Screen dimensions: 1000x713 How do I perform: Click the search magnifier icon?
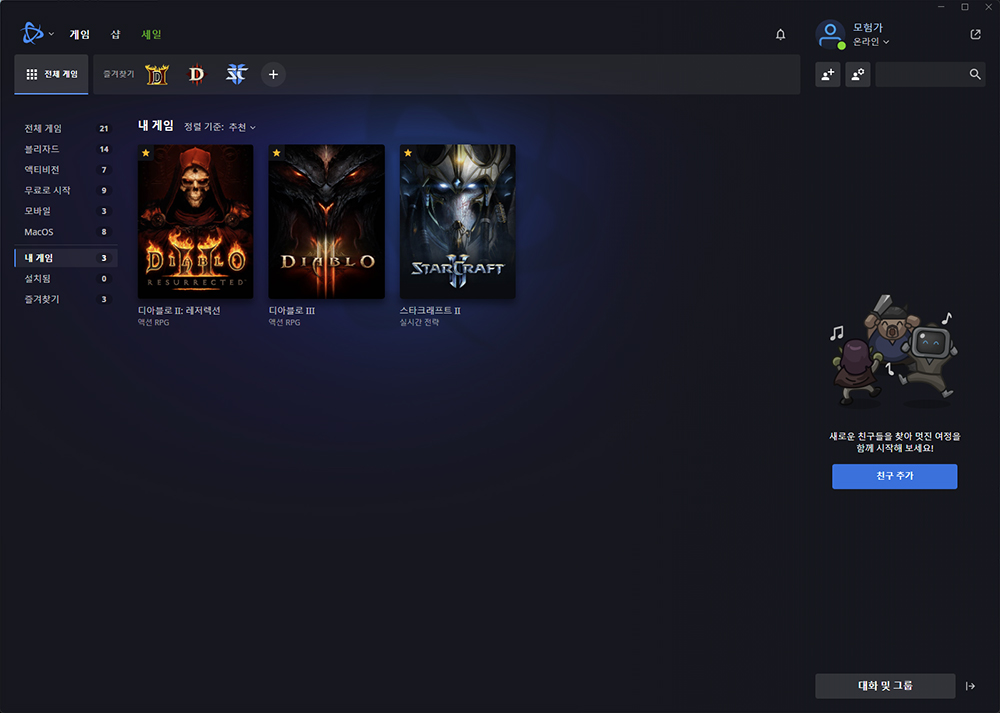(x=974, y=75)
